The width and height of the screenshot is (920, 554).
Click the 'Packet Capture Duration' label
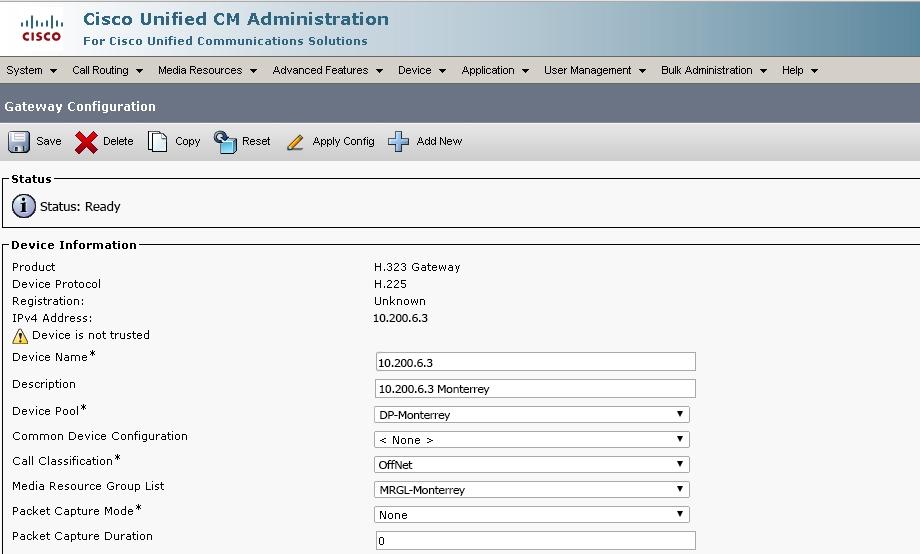click(x=82, y=536)
